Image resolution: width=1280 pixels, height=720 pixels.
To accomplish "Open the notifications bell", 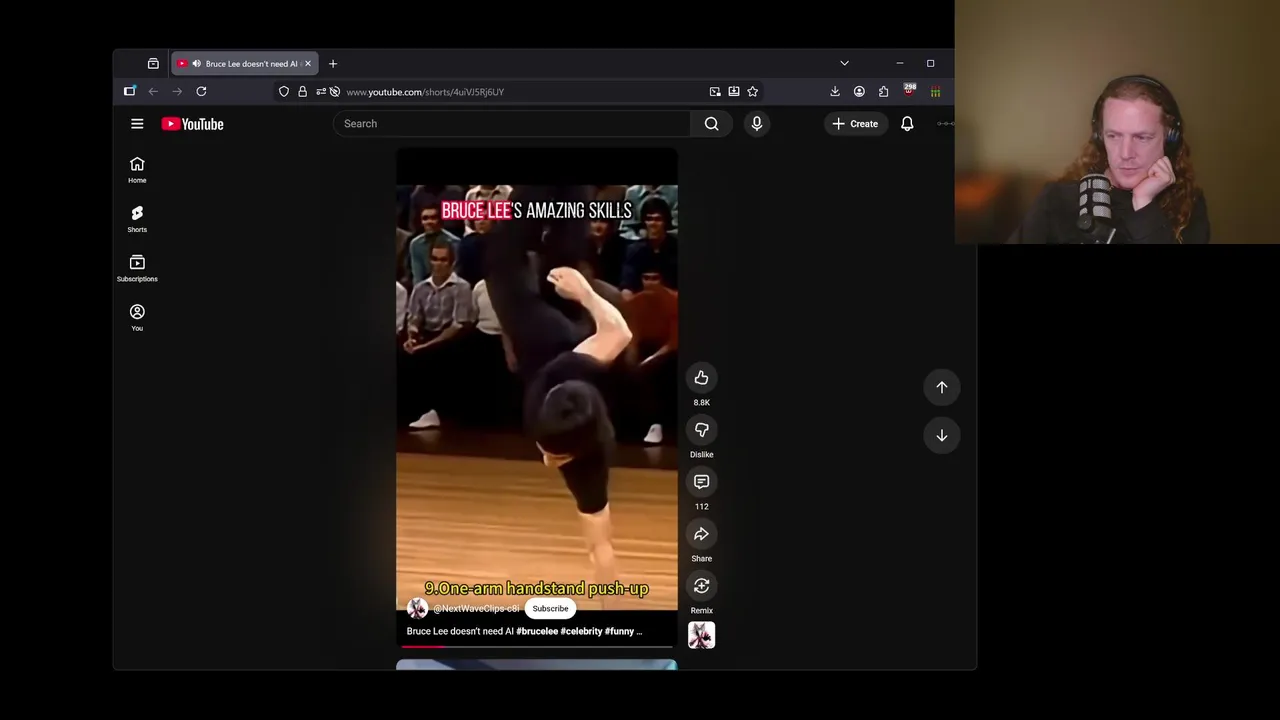I will [907, 124].
